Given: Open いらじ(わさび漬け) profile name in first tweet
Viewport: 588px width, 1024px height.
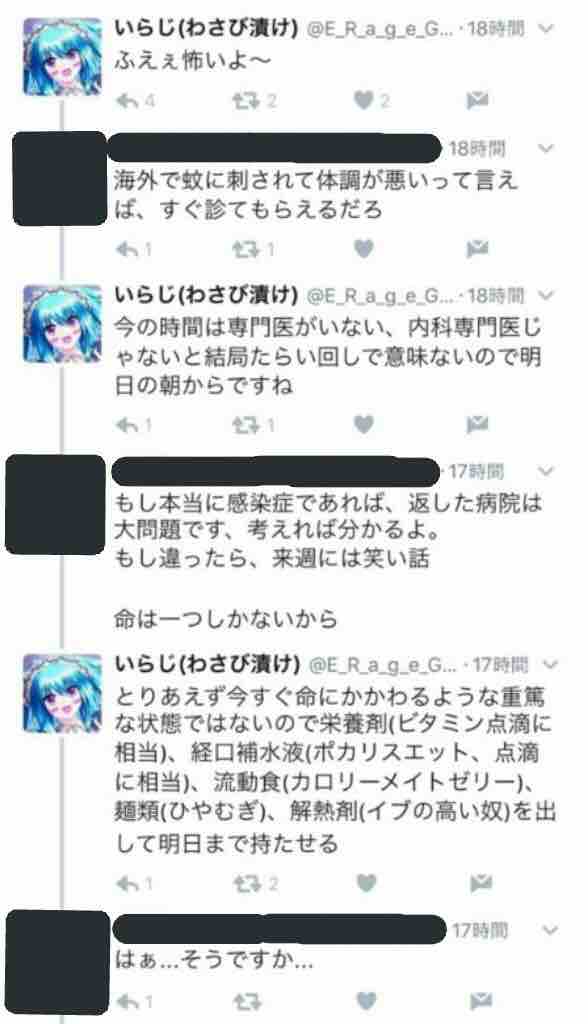Looking at the screenshot, I should (206, 28).
